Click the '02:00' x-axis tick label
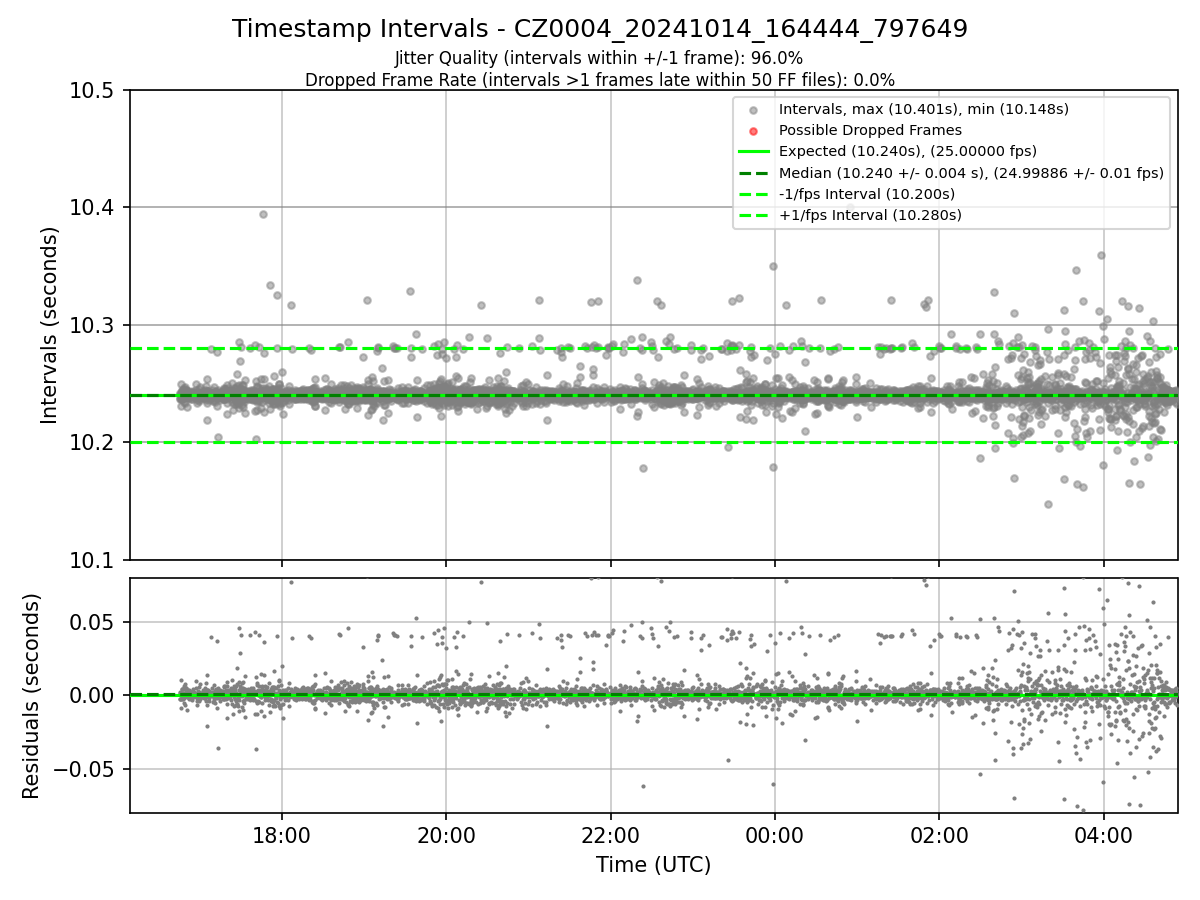The width and height of the screenshot is (1200, 900). [x=939, y=834]
